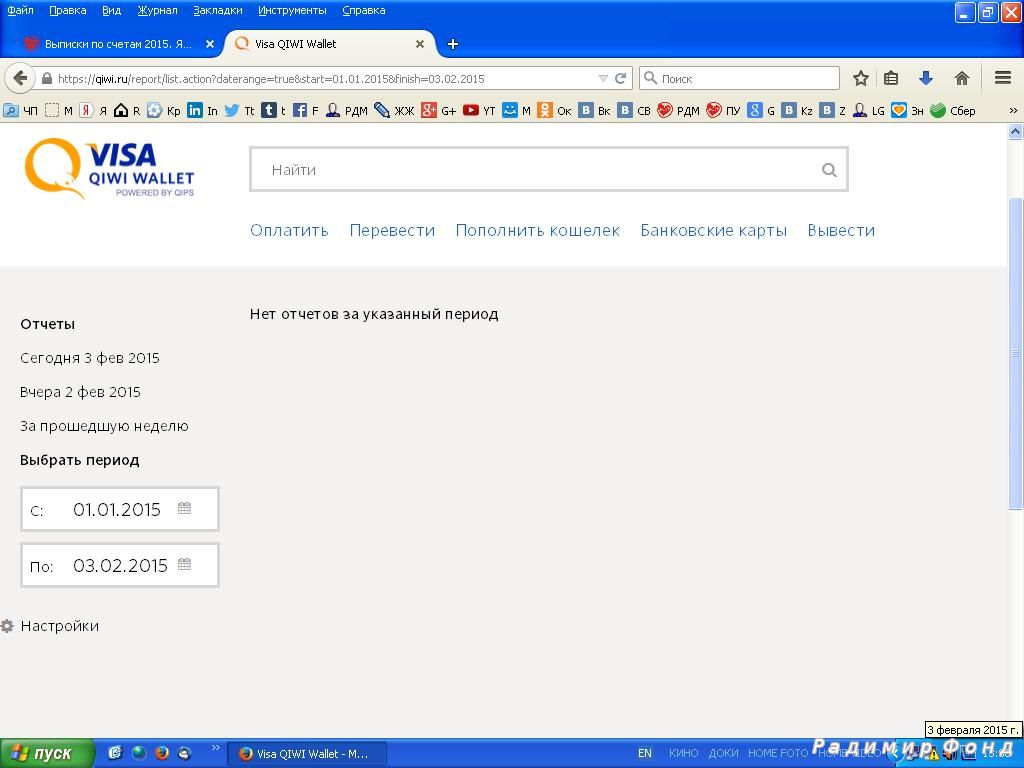Open the Вид menu

point(112,10)
